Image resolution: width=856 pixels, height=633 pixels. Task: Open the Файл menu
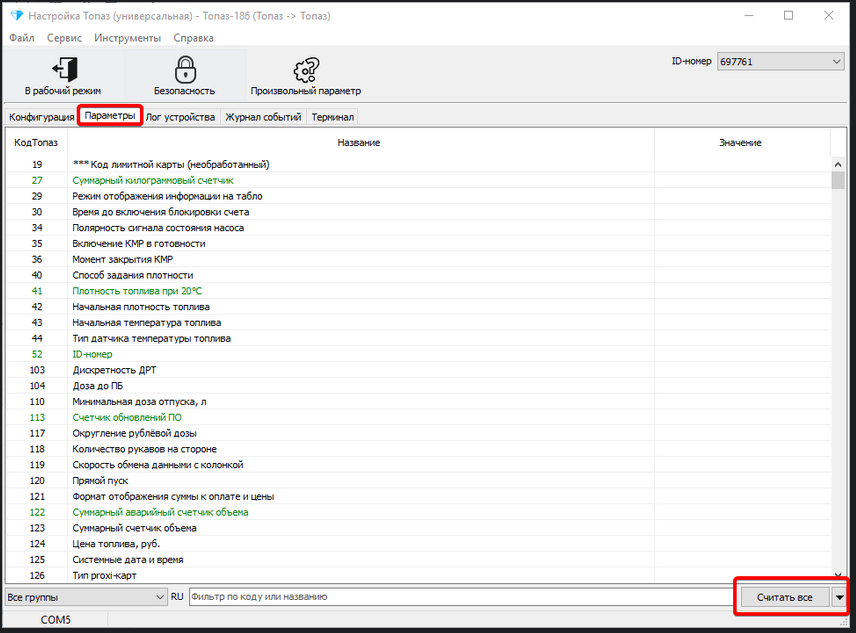coord(22,38)
